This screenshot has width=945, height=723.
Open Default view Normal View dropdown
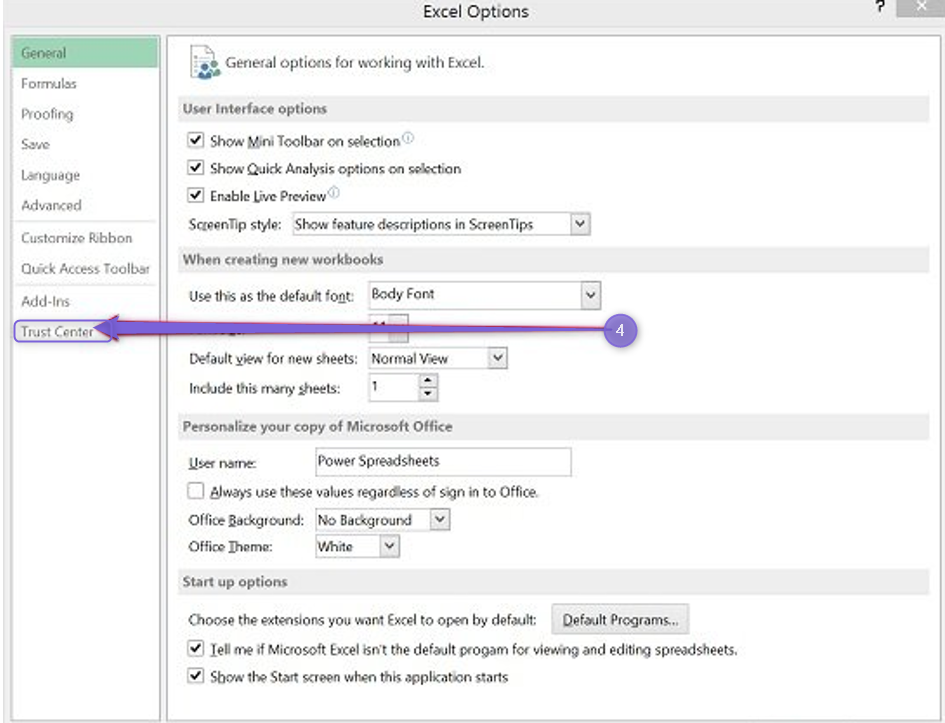click(x=497, y=358)
